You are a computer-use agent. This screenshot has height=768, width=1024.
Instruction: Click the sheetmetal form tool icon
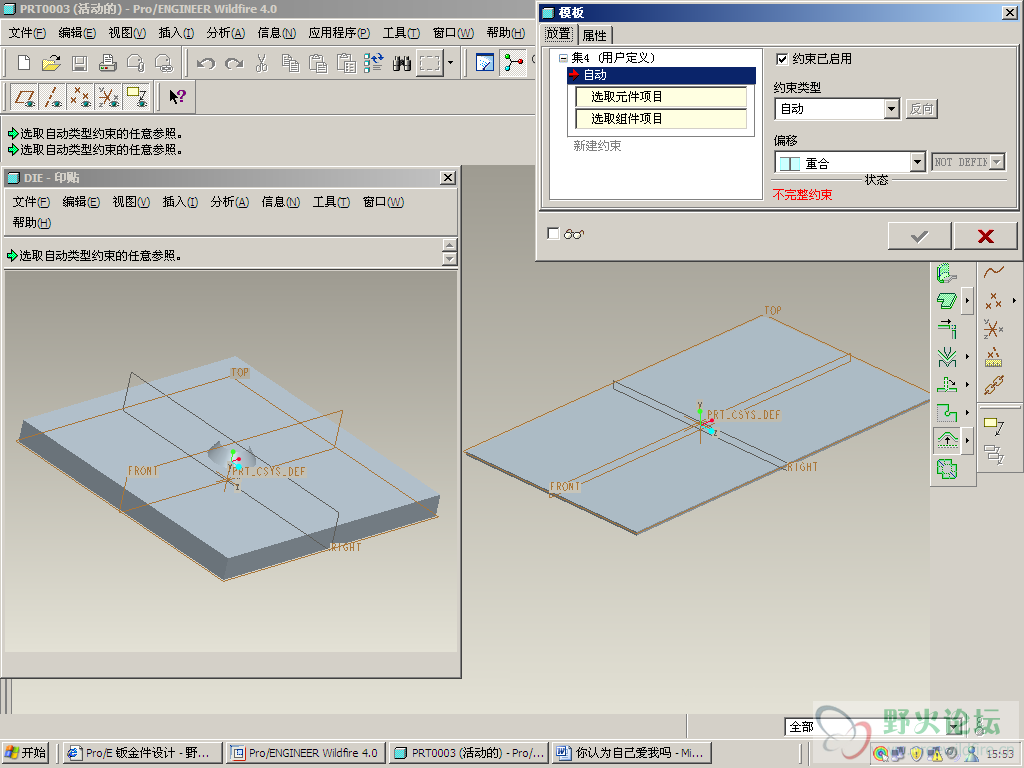click(x=947, y=440)
